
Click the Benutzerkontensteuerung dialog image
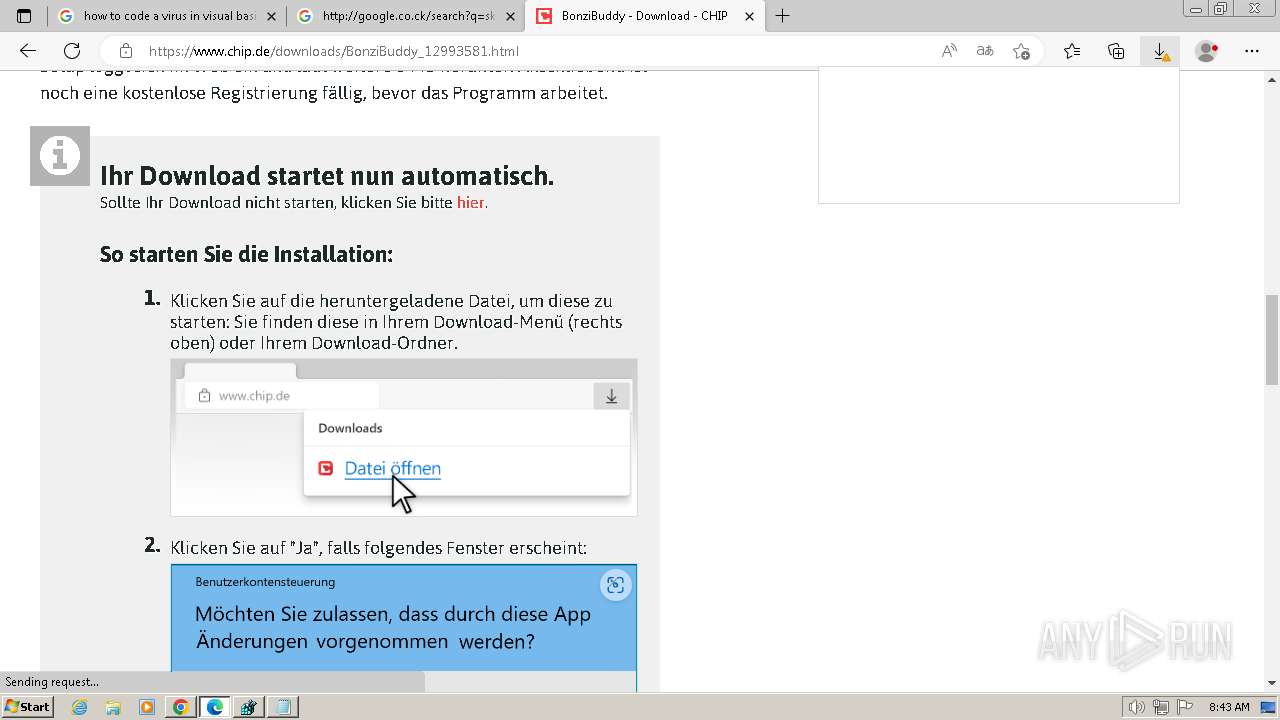pos(403,628)
